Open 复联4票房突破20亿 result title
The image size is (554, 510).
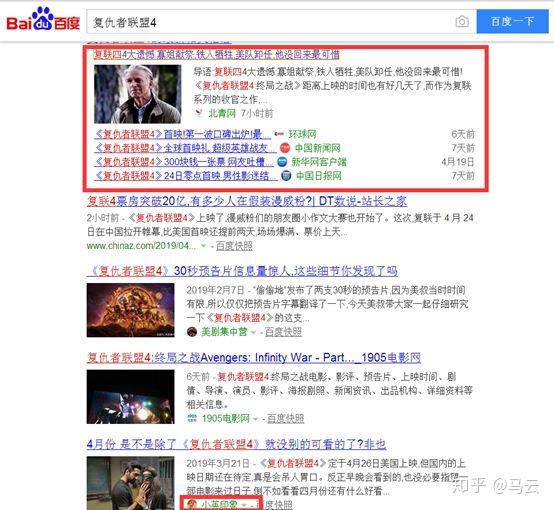(247, 201)
